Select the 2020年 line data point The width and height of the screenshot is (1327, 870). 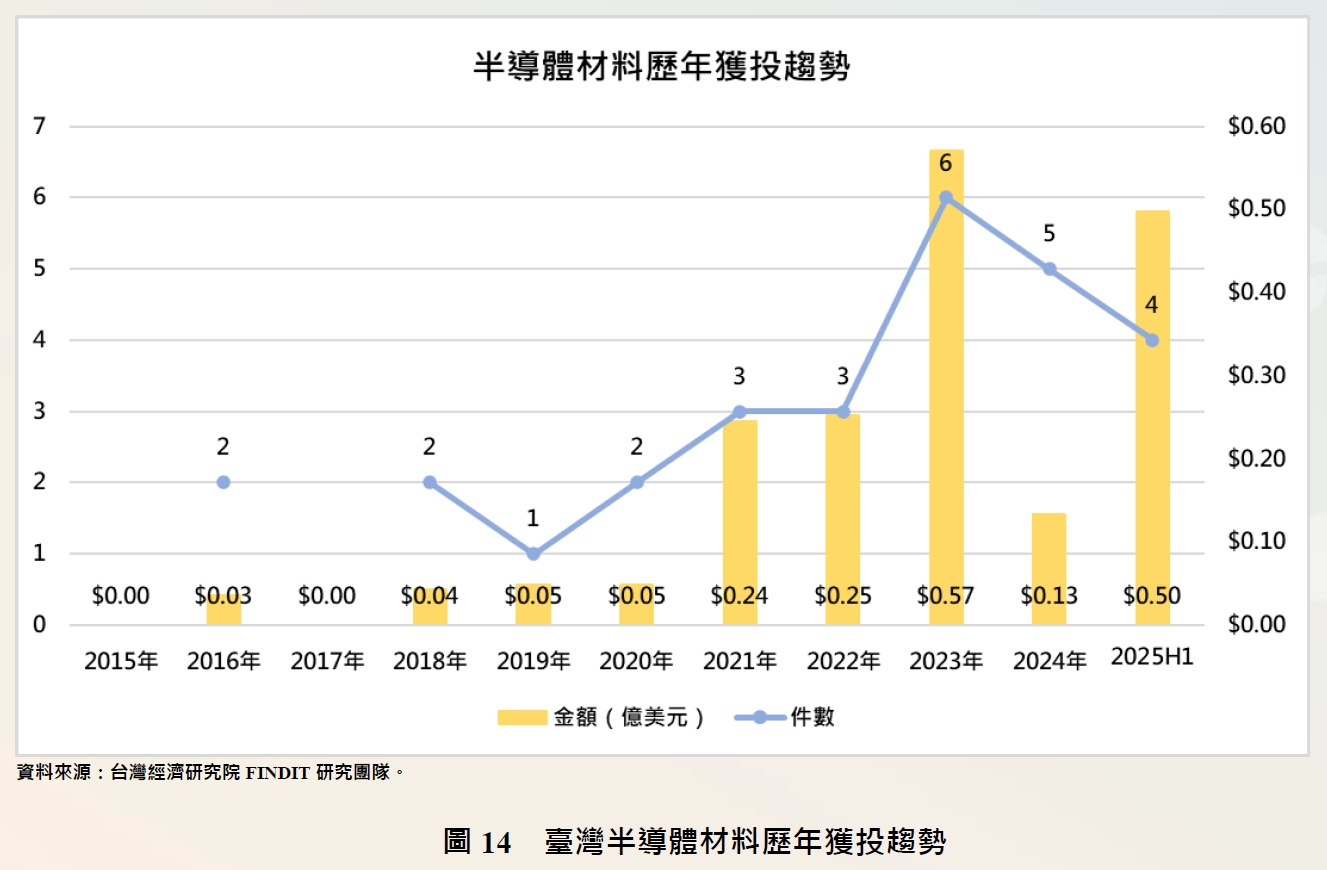click(x=637, y=482)
